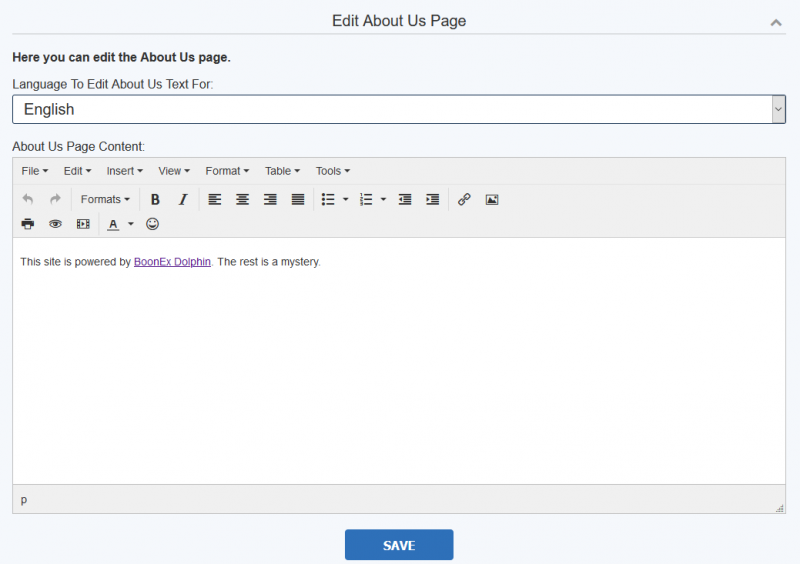
Task: Toggle bold text formatting
Action: tap(155, 200)
